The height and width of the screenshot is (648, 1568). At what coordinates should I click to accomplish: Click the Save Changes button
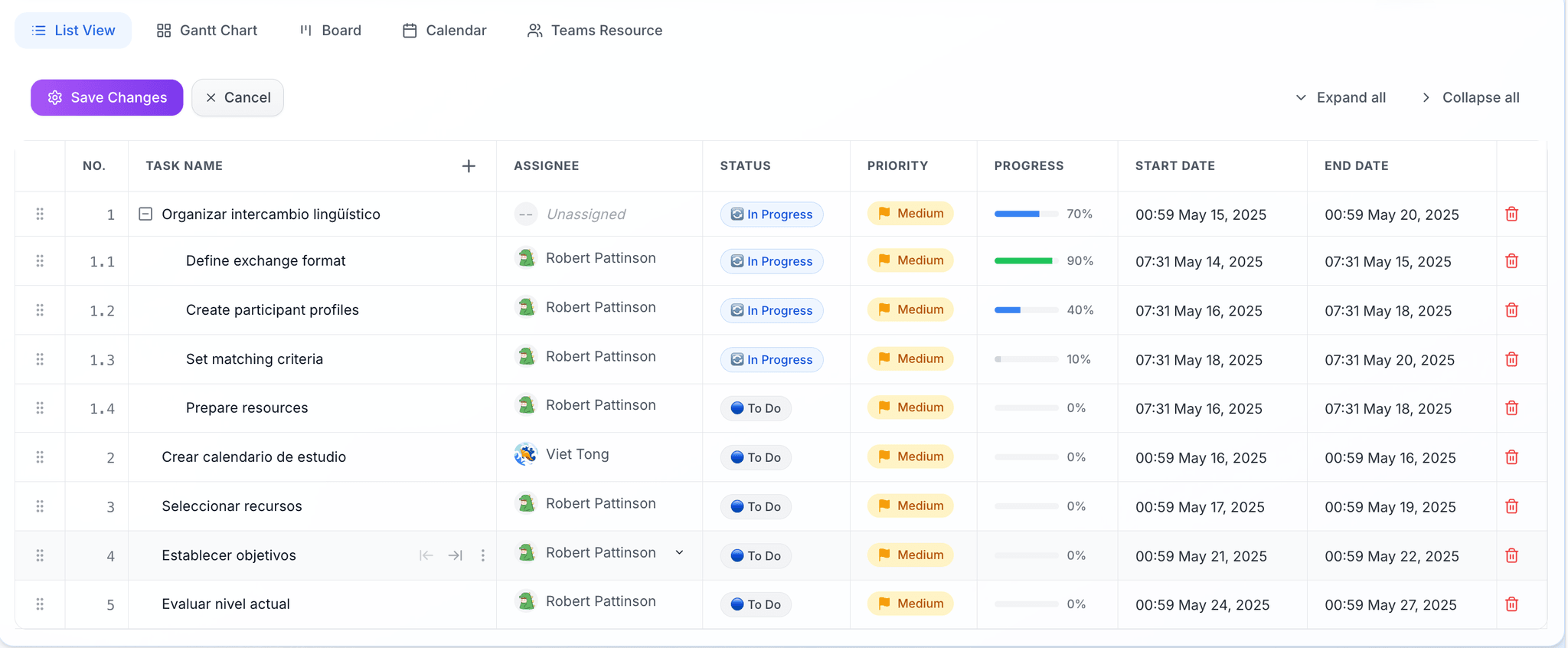[x=107, y=97]
